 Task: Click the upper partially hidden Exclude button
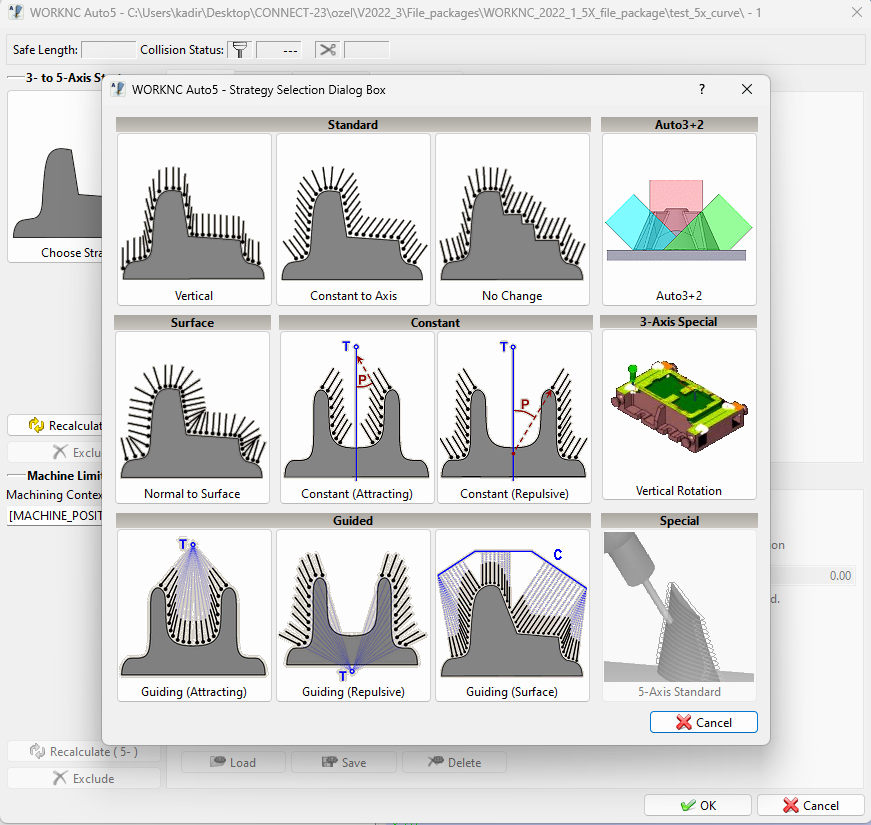coord(56,452)
